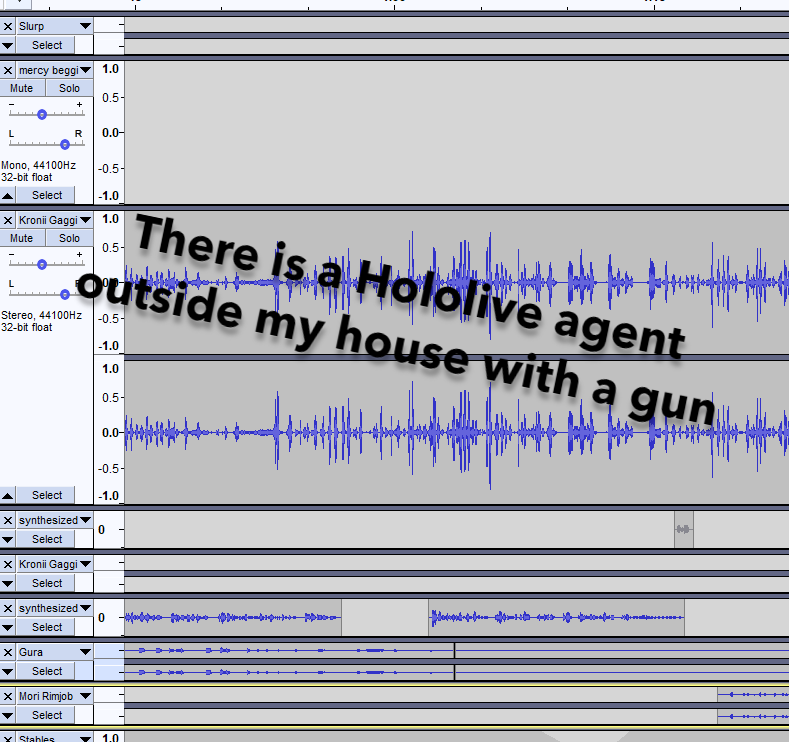Screen dimensions: 789x742
Task: Close the synthesized track holding one tiny clip
Action: pyautogui.click(x=8, y=520)
